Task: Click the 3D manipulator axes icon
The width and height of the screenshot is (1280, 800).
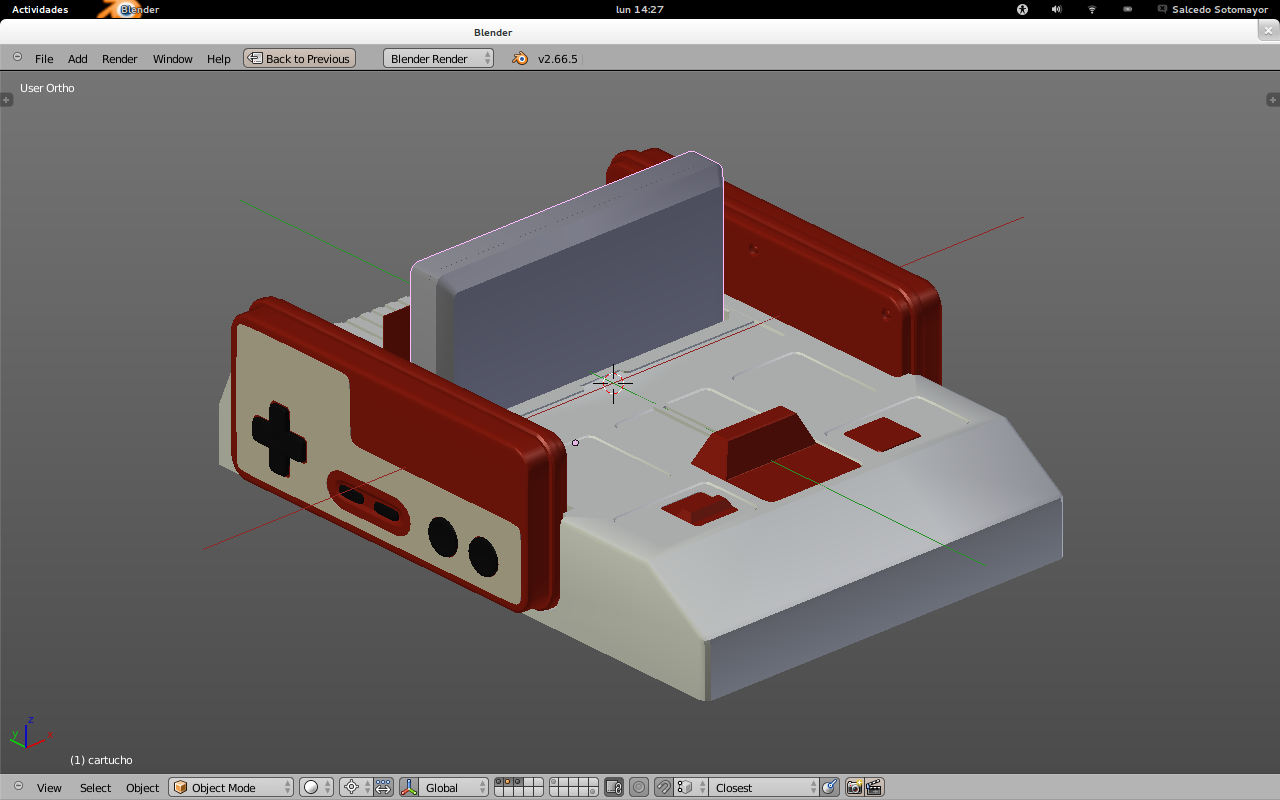Action: click(x=409, y=788)
